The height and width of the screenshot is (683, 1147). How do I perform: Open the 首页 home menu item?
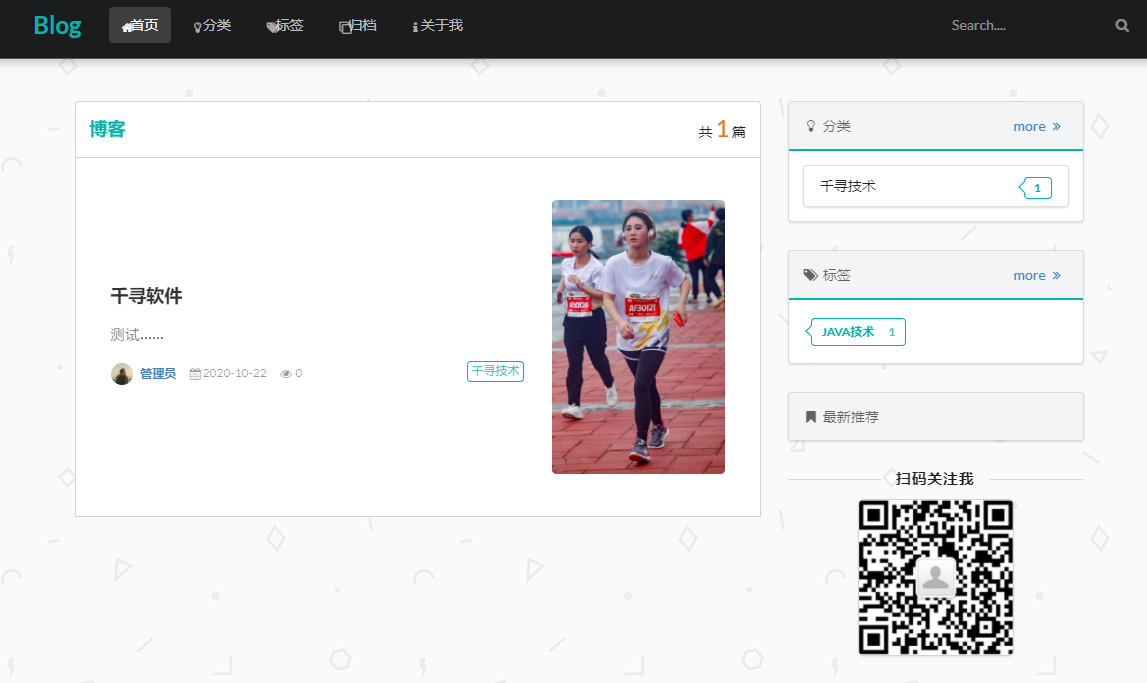click(140, 26)
